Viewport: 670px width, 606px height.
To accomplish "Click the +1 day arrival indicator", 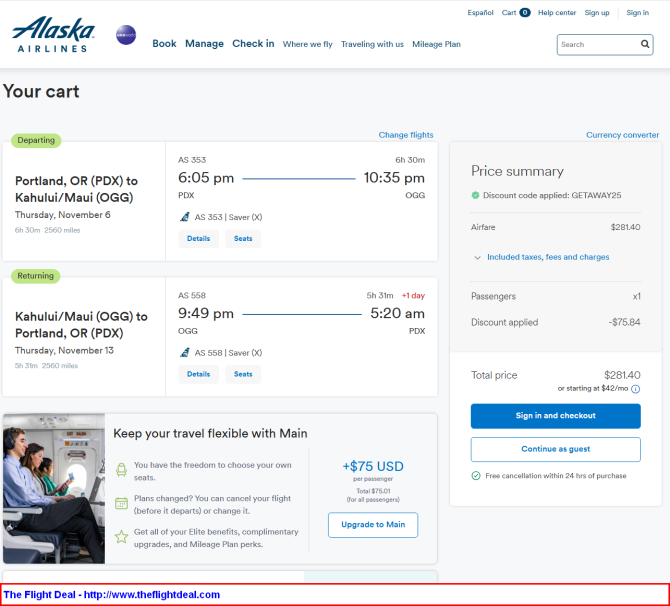I will coord(413,295).
